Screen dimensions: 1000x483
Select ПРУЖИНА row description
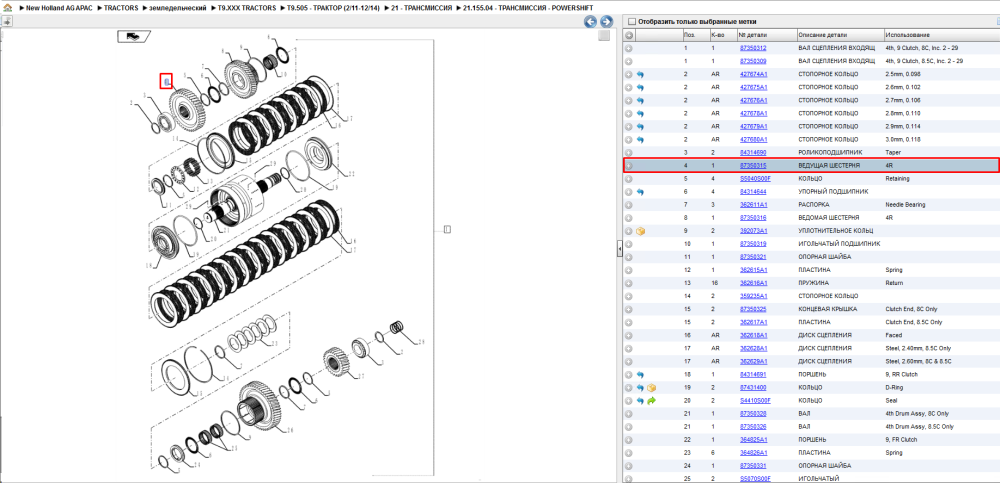(x=812, y=283)
